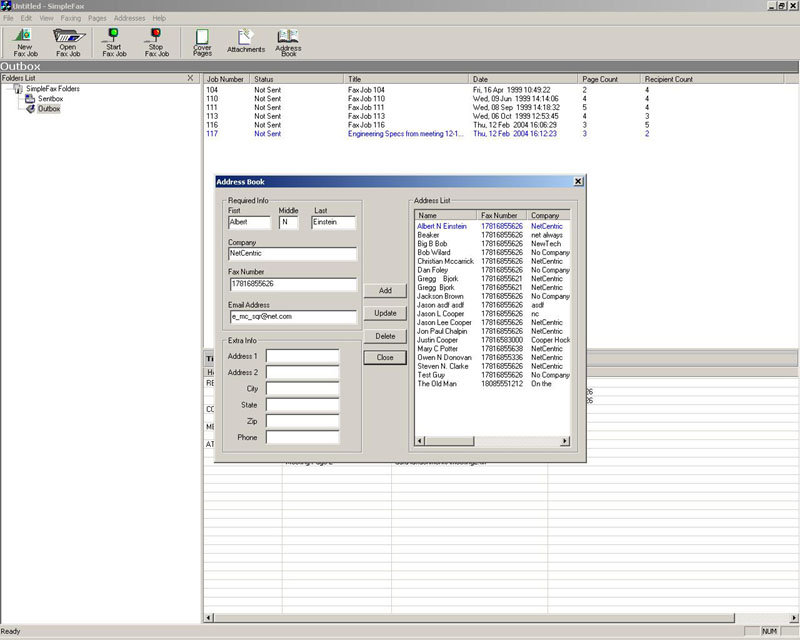Screen dimensions: 800x640
Task: Click the Attachments toolbar icon
Action: pos(246,42)
